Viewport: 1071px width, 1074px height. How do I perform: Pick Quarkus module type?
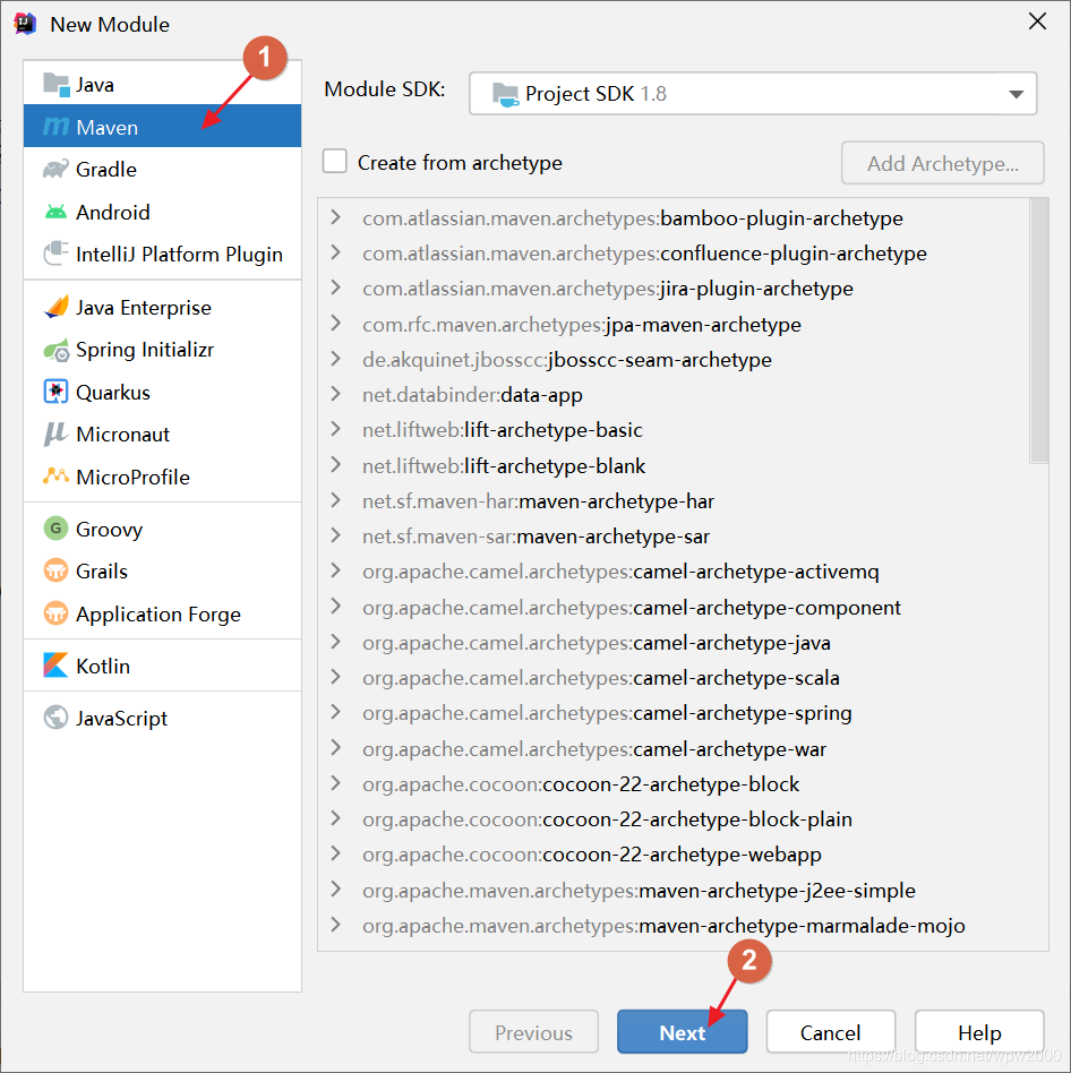pos(162,392)
